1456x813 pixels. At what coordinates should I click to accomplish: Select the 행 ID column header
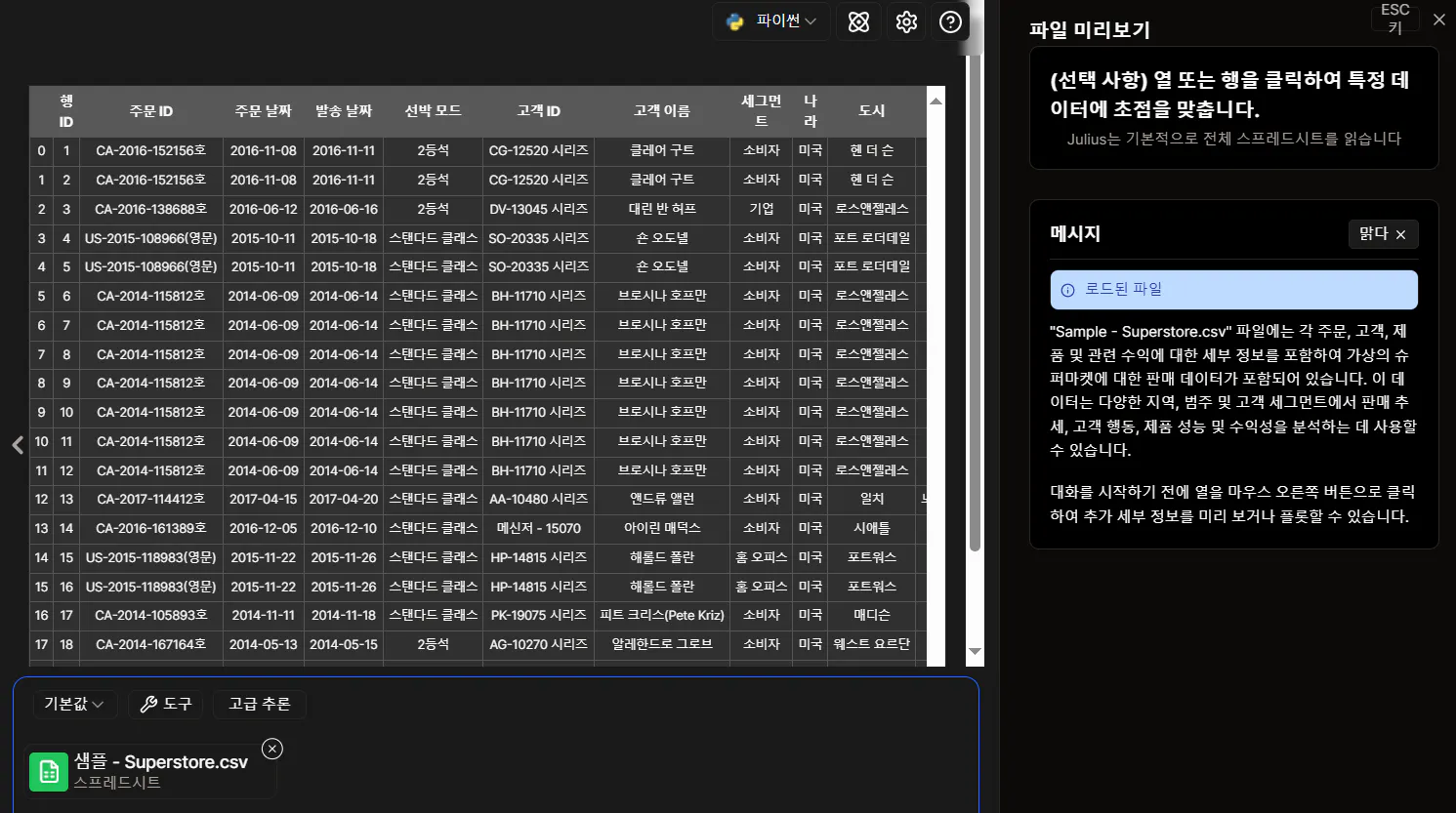point(66,111)
